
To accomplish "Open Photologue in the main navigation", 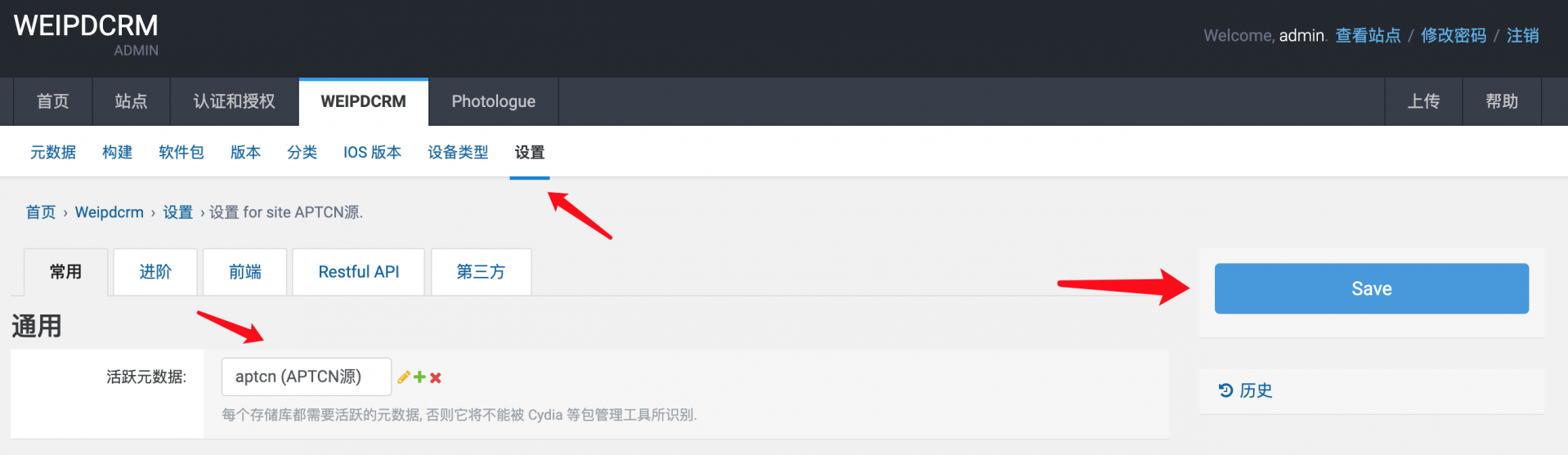I will pos(494,101).
